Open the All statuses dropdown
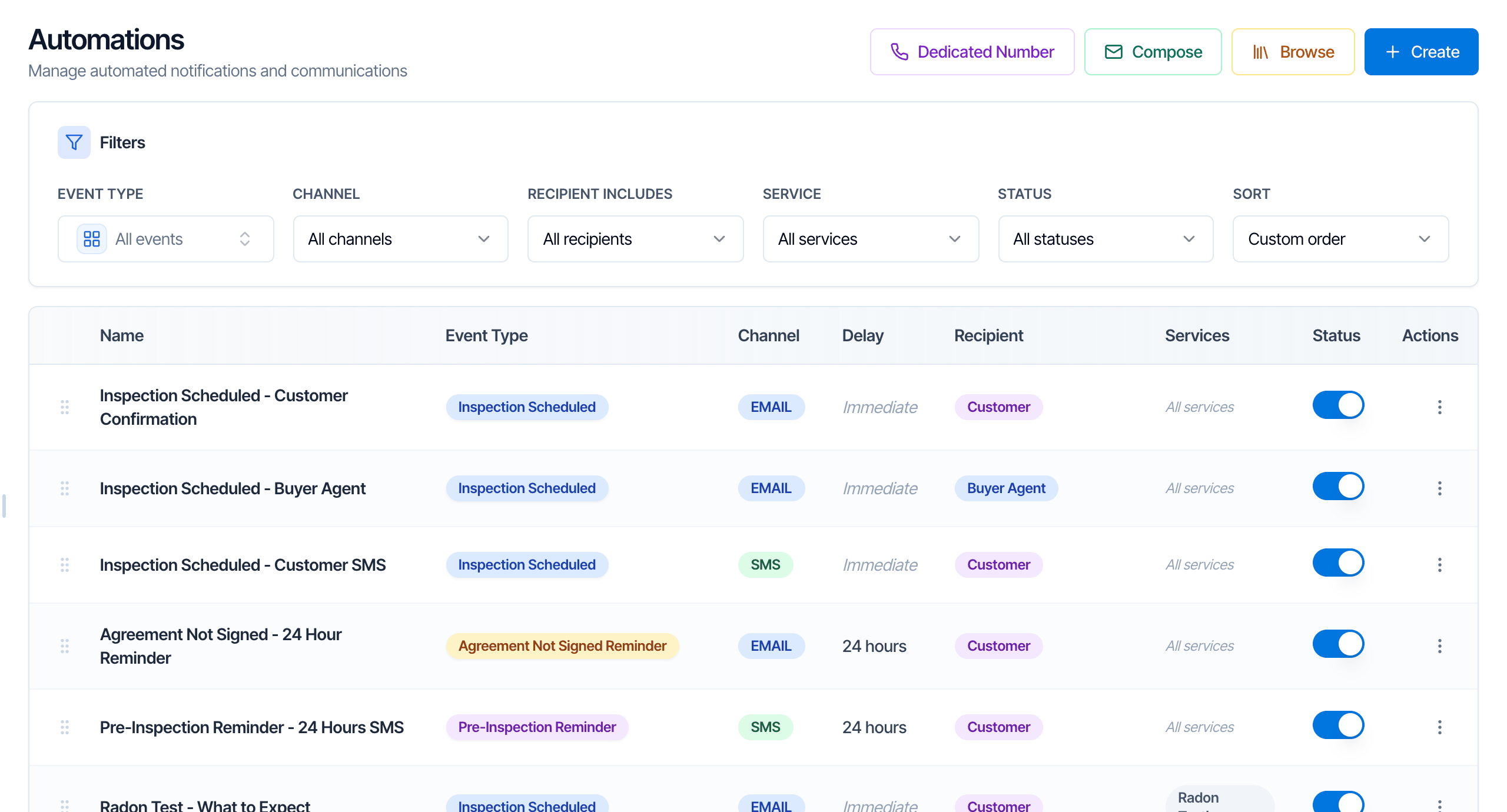This screenshot has height=812, width=1507. coord(1106,239)
